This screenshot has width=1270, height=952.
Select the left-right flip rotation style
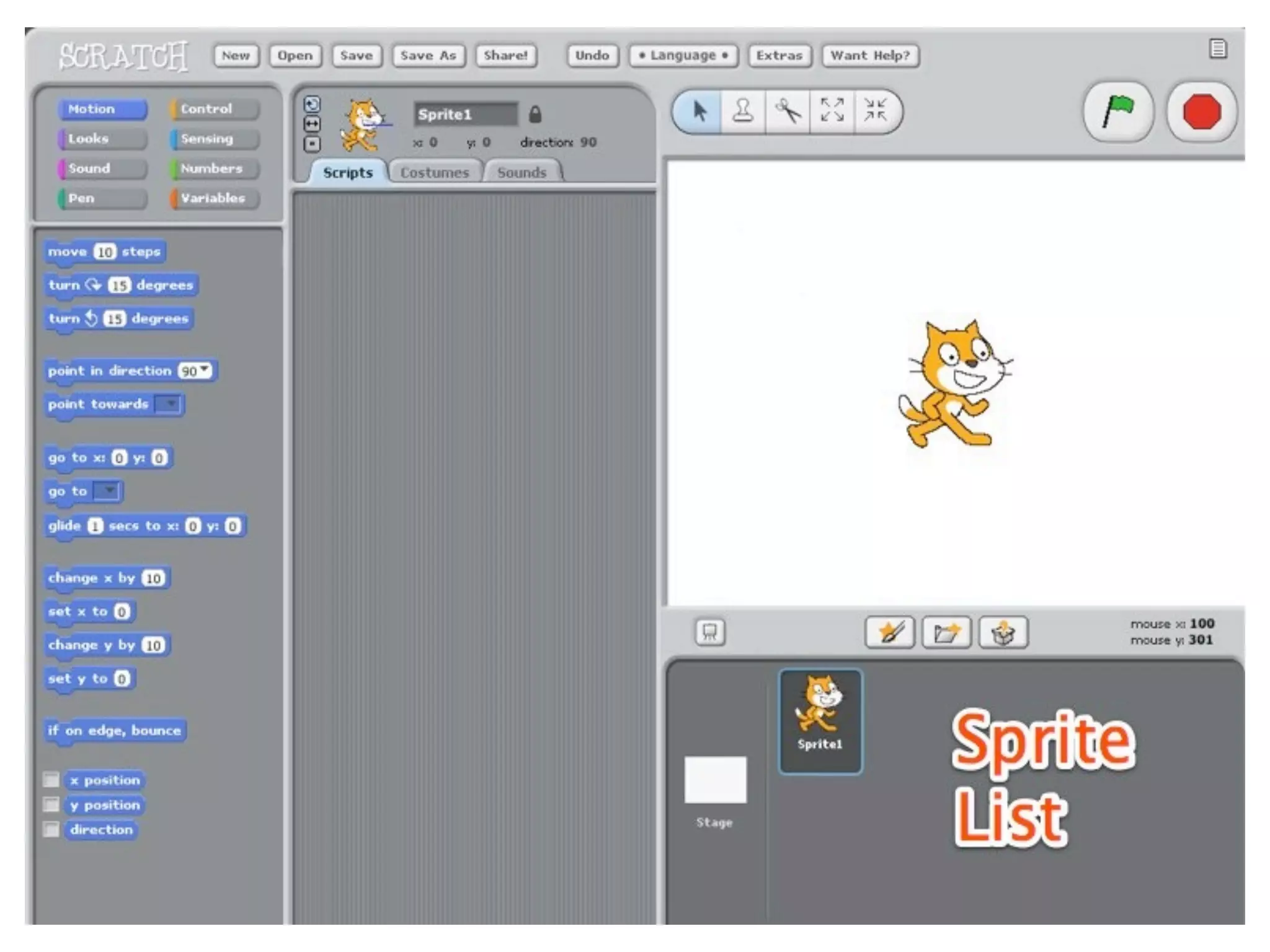(x=312, y=124)
